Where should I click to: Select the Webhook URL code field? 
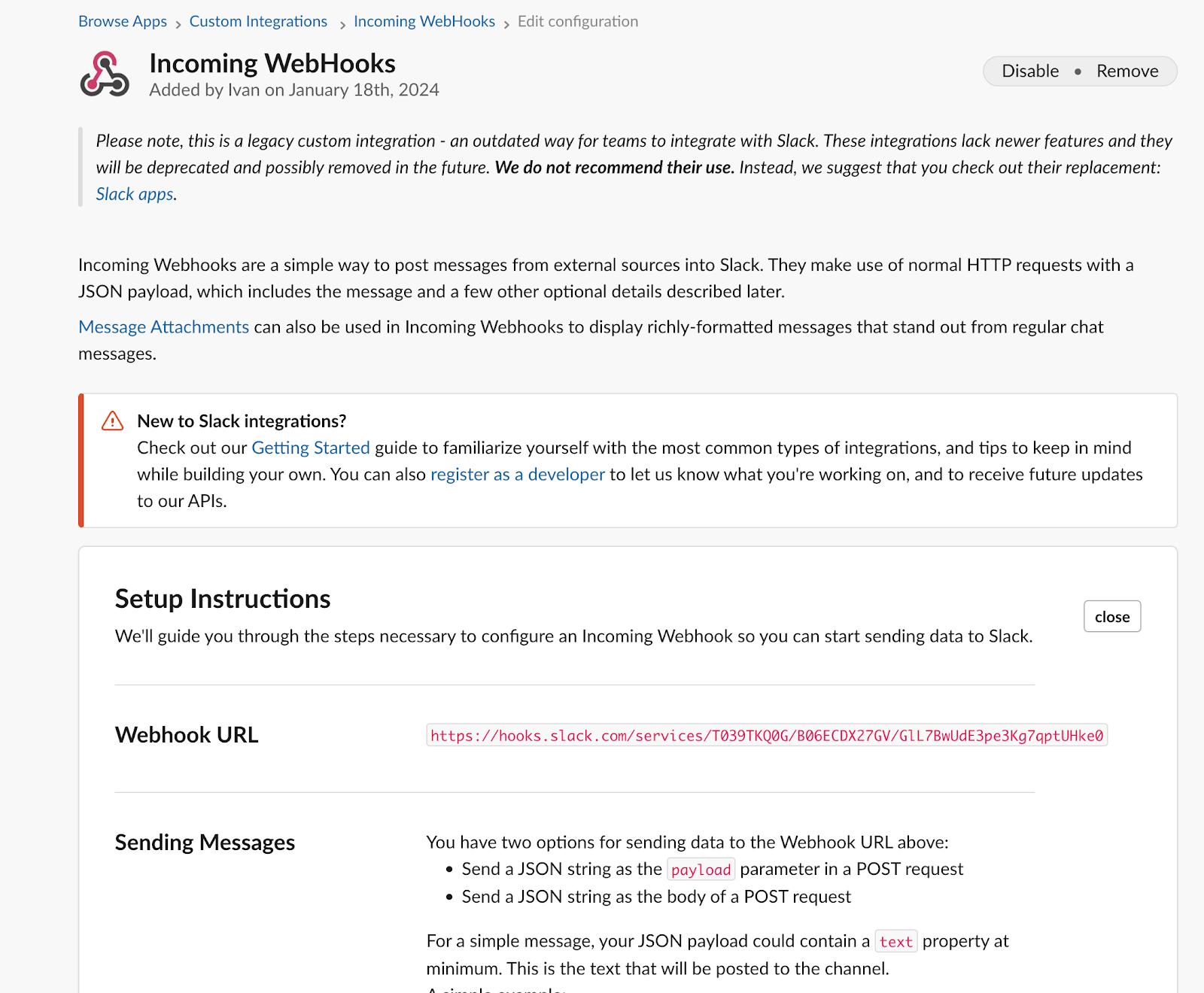tap(767, 735)
